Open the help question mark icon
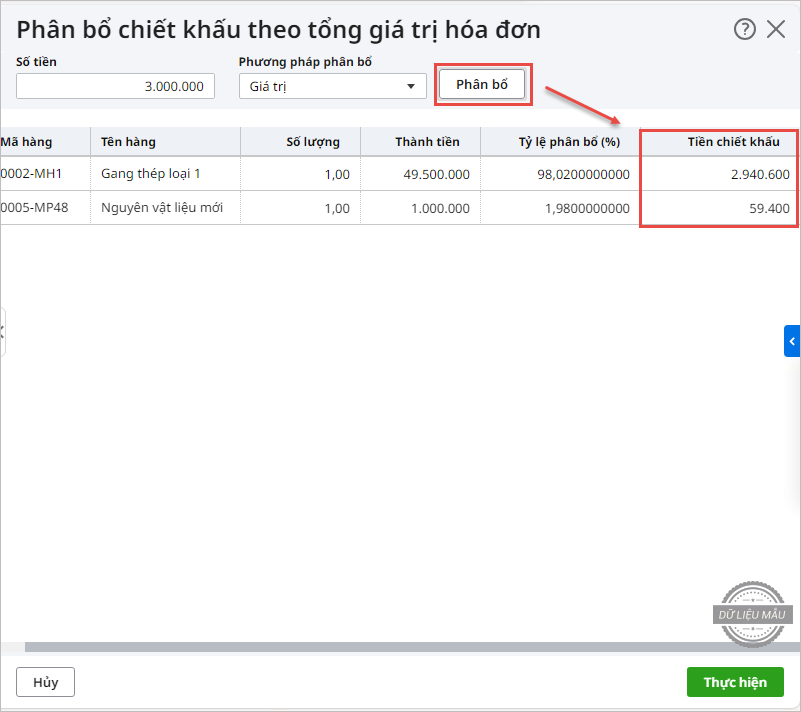Image resolution: width=801 pixels, height=712 pixels. (x=744, y=29)
